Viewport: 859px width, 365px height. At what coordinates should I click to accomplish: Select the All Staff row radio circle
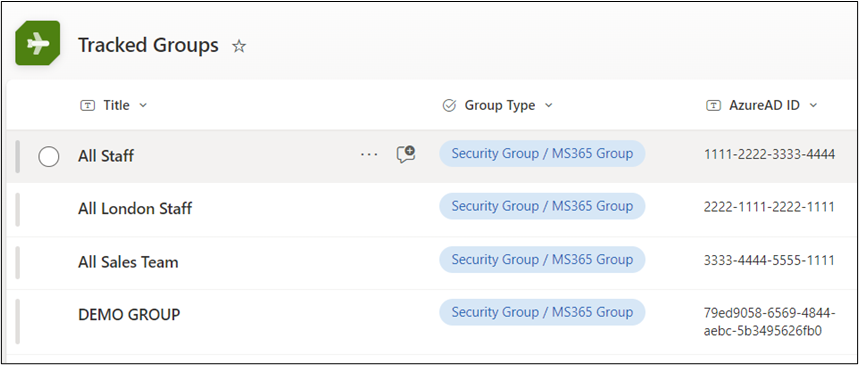click(x=49, y=157)
